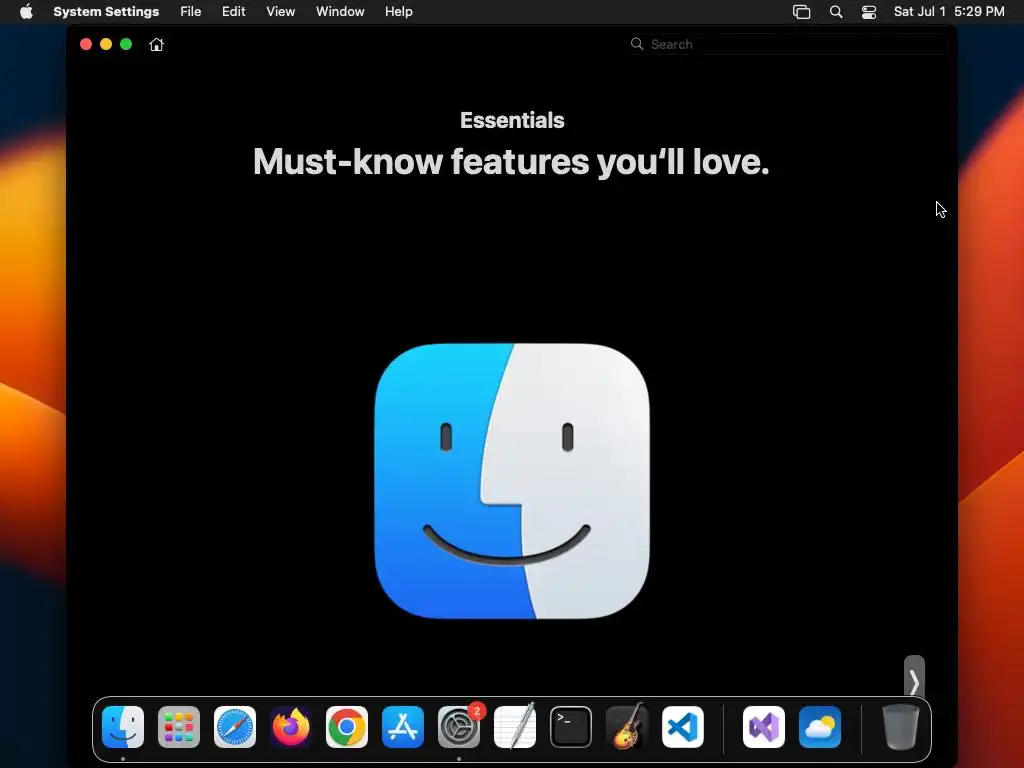This screenshot has height=768, width=1024.
Task: Launch Google Chrome from the Dock
Action: (347, 727)
